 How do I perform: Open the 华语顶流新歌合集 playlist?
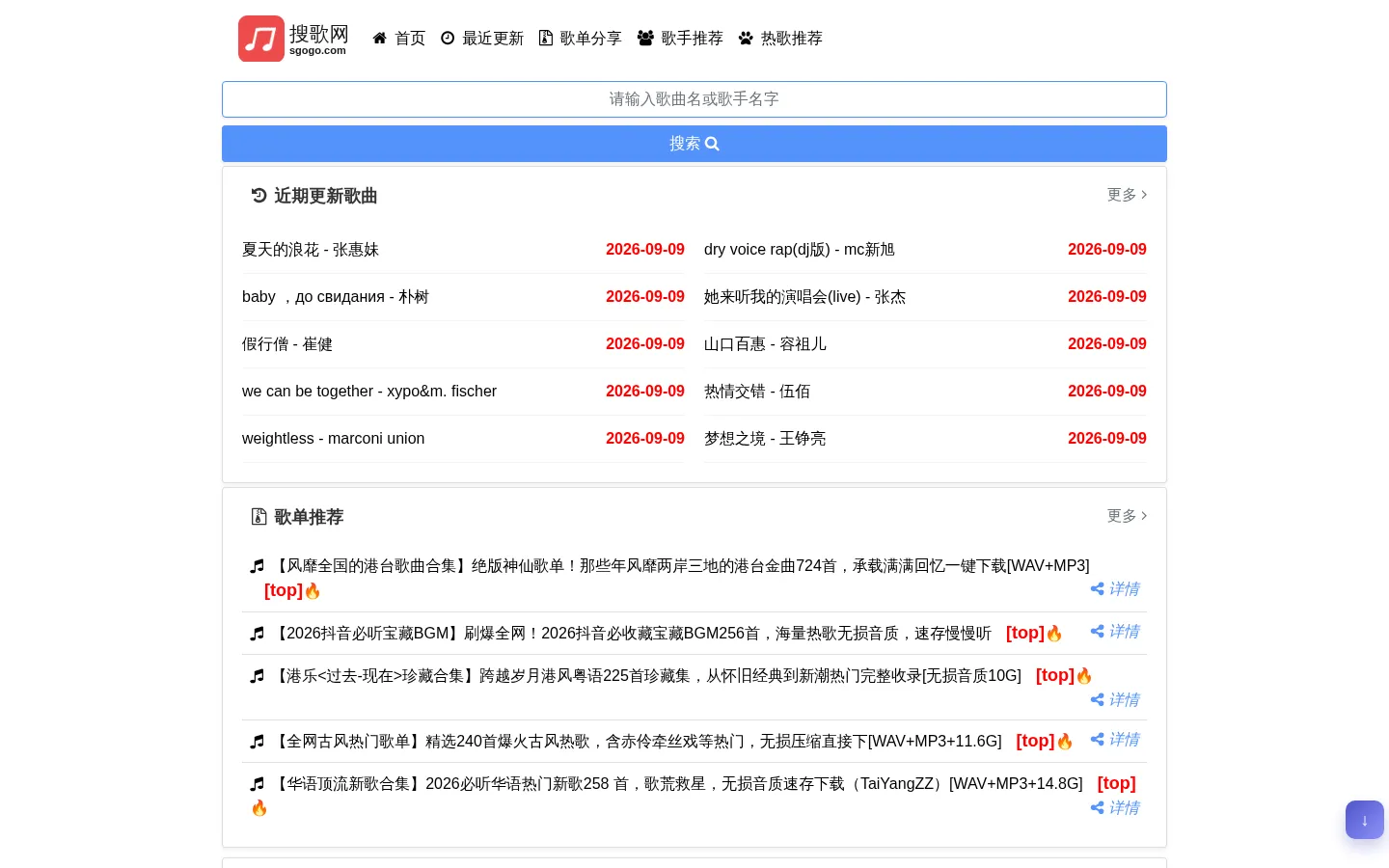coord(677,784)
